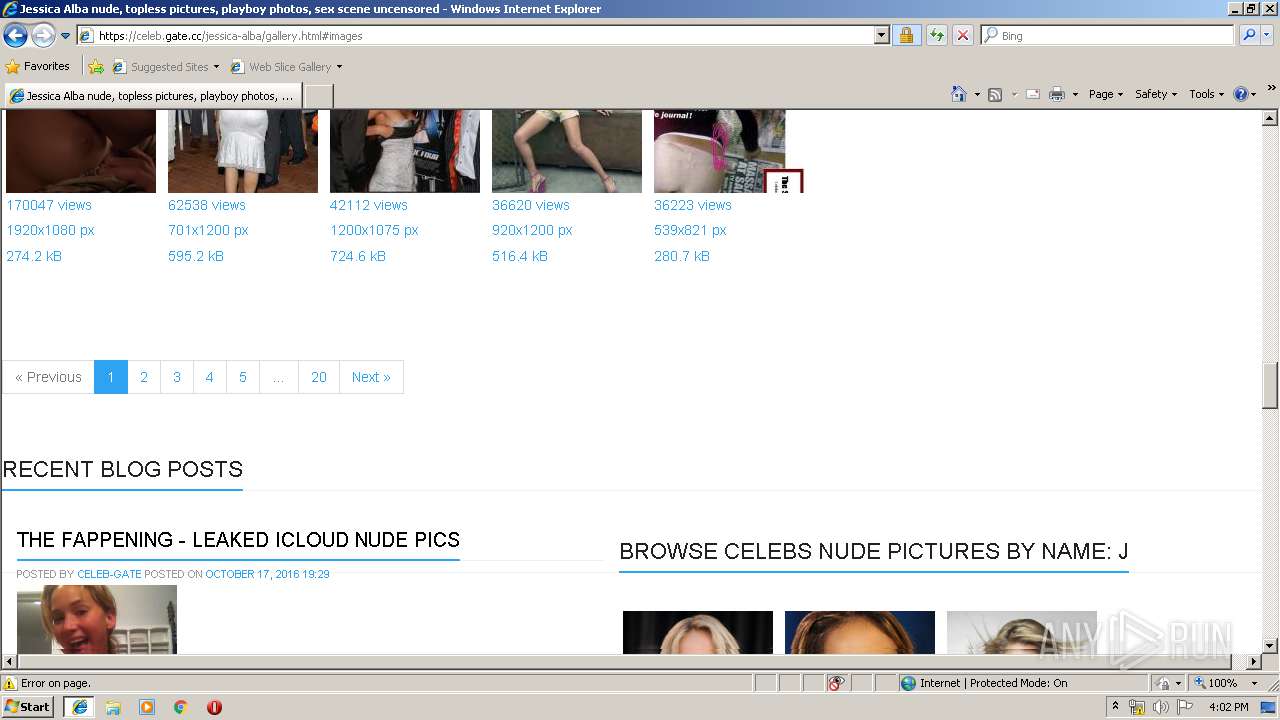Open the Windows Start menu
The width and height of the screenshot is (1280, 720).
[x=28, y=707]
